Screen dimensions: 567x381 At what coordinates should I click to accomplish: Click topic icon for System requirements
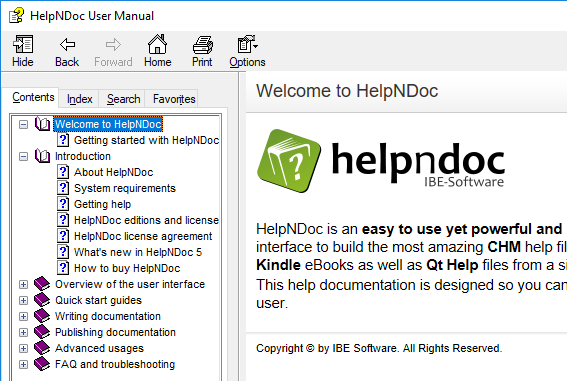click(63, 188)
